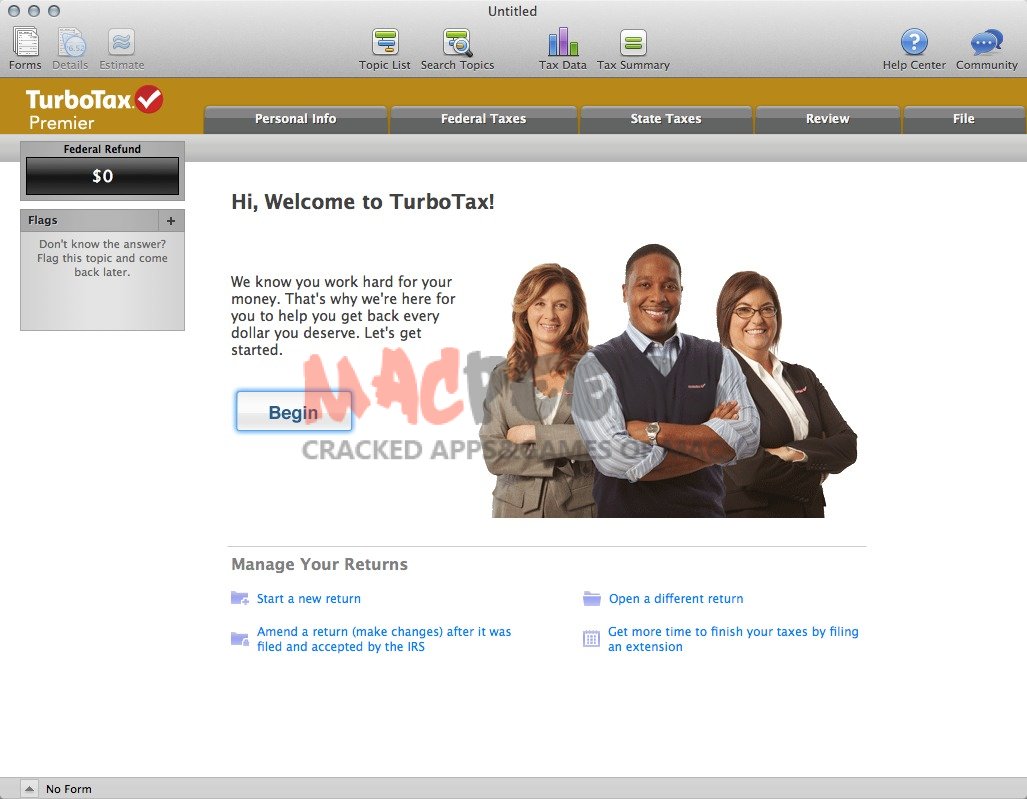1027x799 pixels.
Task: Switch to the Federal Taxes tab
Action: click(x=483, y=119)
